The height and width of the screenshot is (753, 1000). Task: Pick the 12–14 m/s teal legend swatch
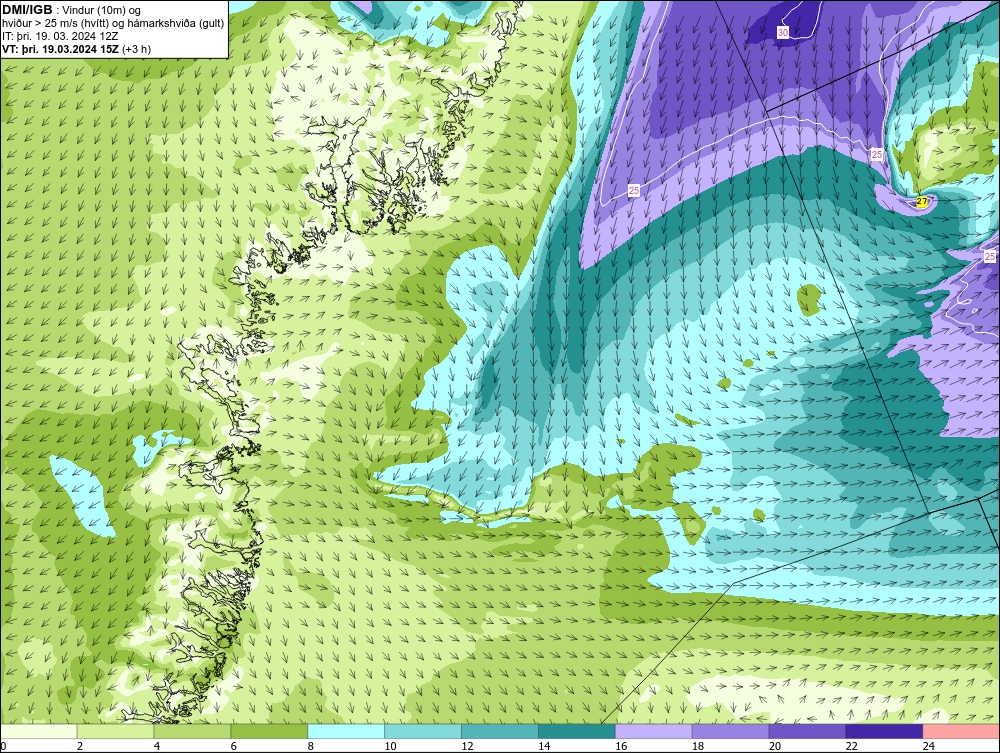[500, 731]
